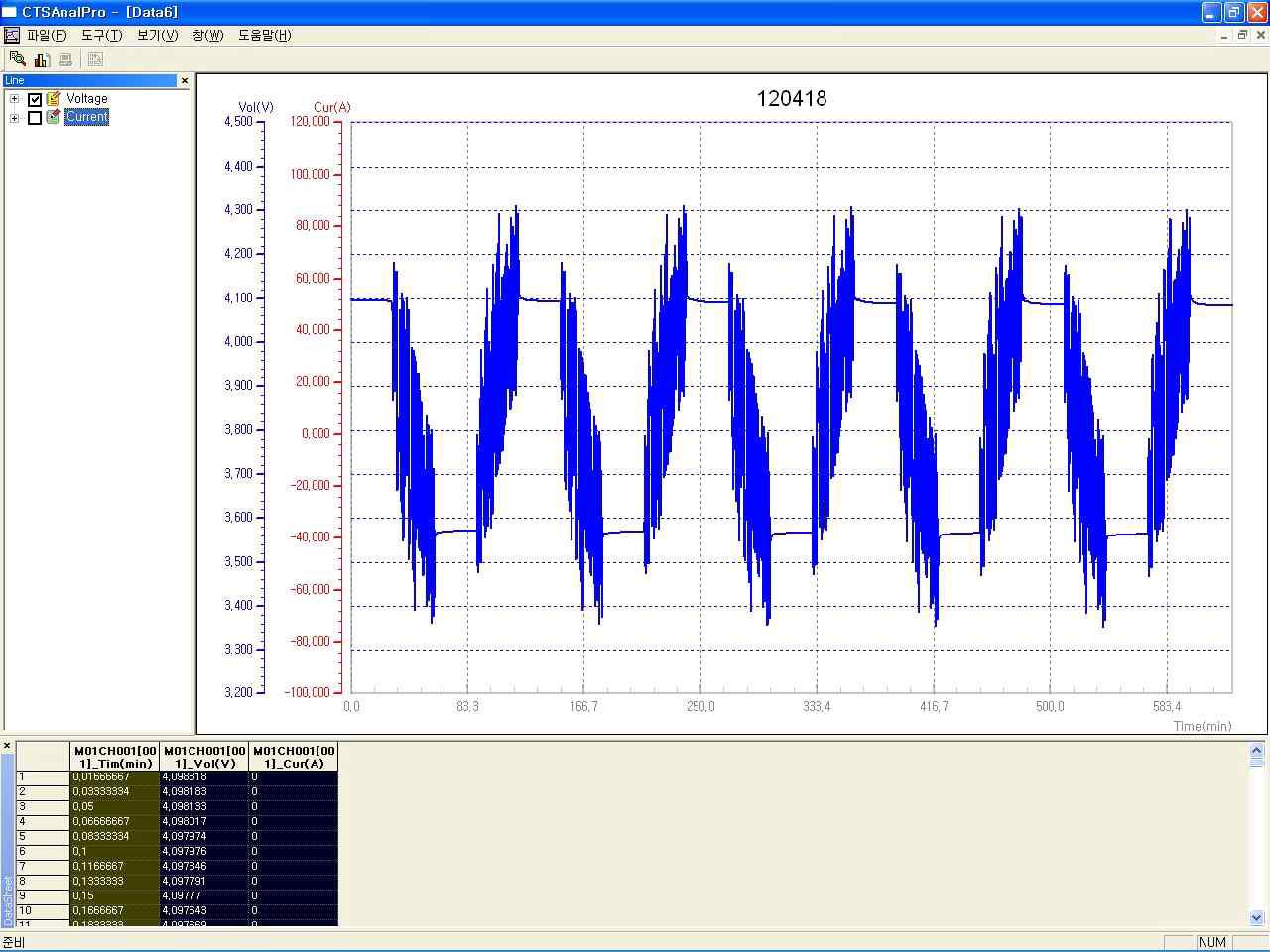The height and width of the screenshot is (952, 1270).
Task: Close the DataSheet panel
Action: [x=7, y=746]
